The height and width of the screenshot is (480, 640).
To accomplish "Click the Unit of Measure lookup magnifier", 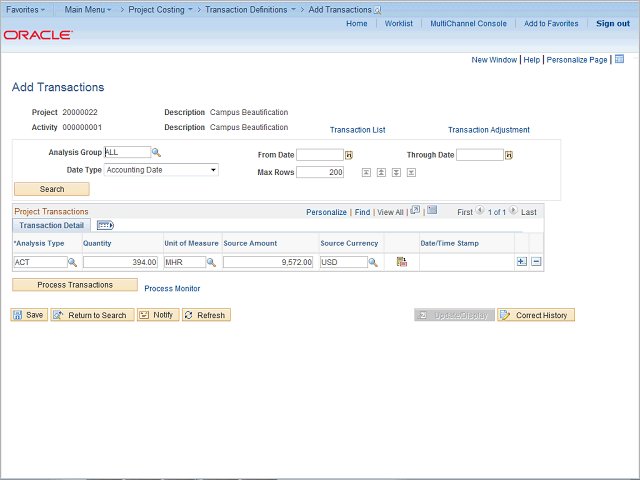I will [x=211, y=262].
